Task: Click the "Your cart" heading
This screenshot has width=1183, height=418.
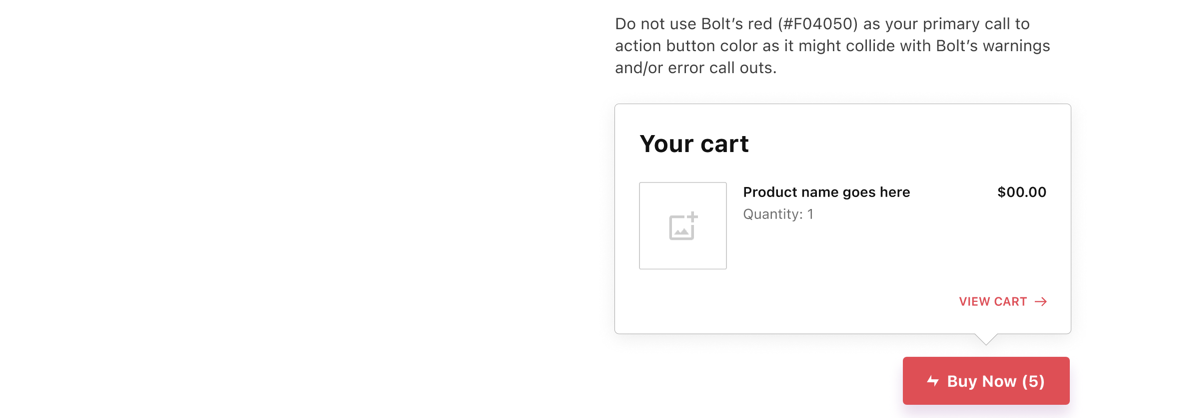Action: 694,143
